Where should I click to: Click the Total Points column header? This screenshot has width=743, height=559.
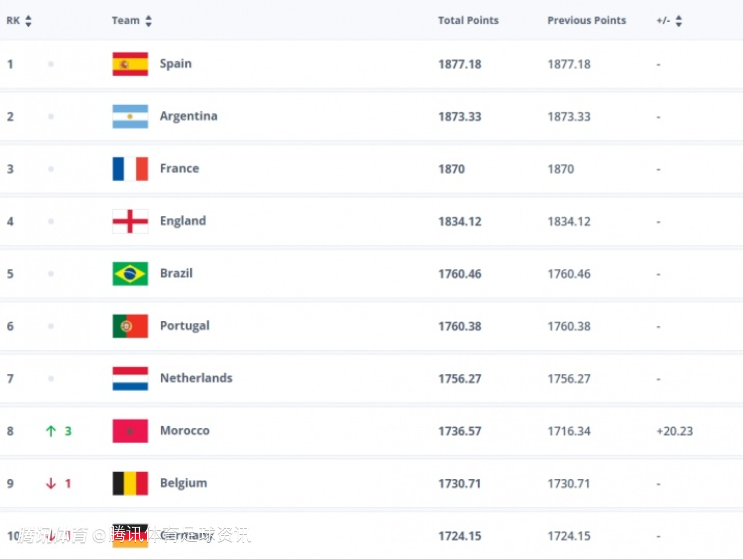(x=468, y=21)
